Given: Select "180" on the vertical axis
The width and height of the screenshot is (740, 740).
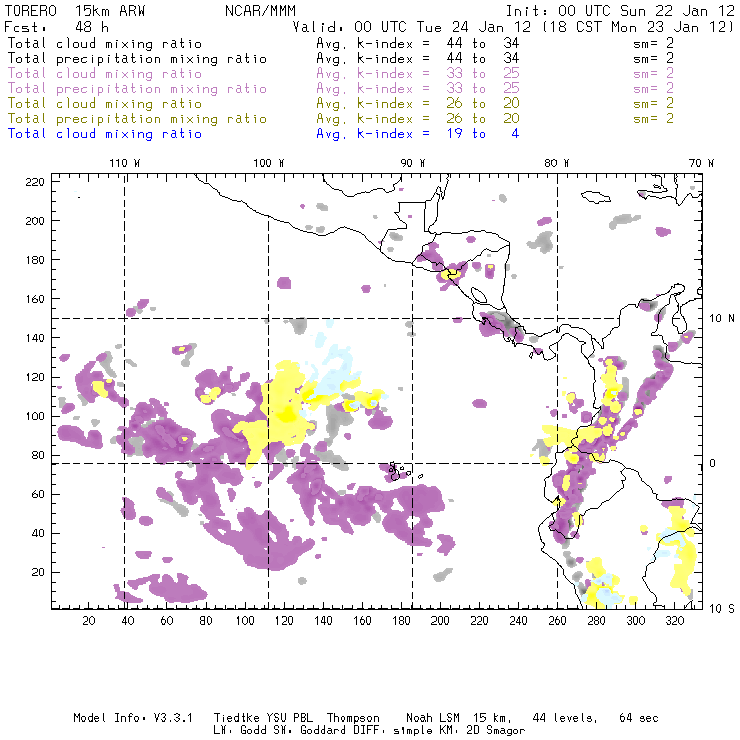Looking at the screenshot, I should tap(35, 260).
